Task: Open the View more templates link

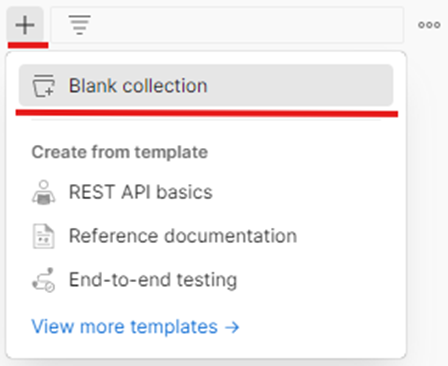Action: click(x=135, y=327)
